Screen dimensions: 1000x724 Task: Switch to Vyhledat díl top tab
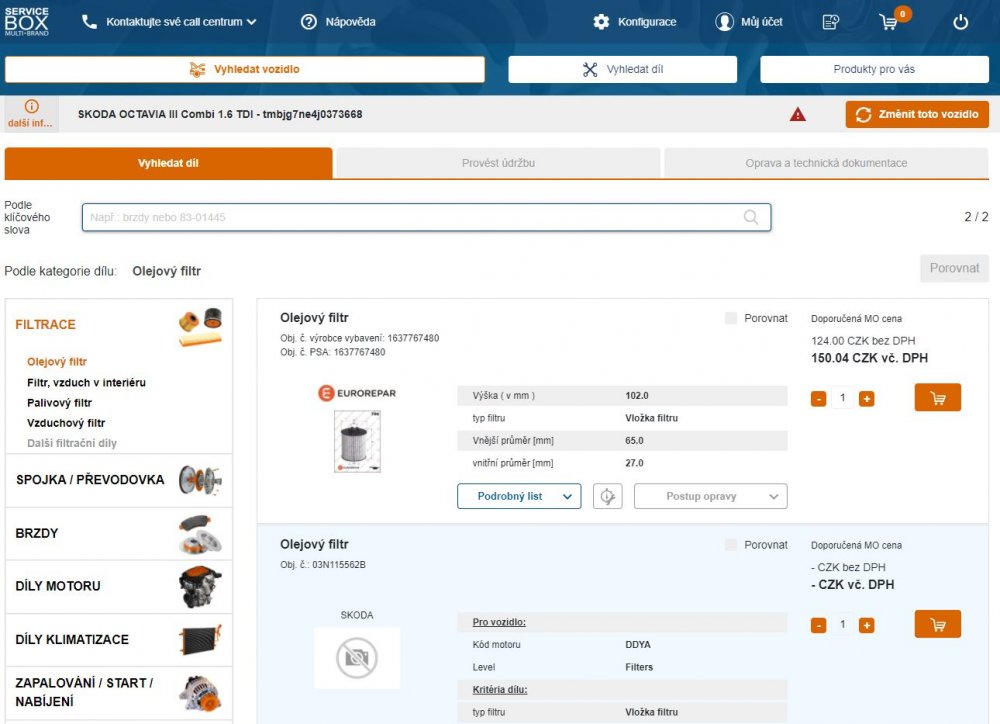[x=622, y=70]
